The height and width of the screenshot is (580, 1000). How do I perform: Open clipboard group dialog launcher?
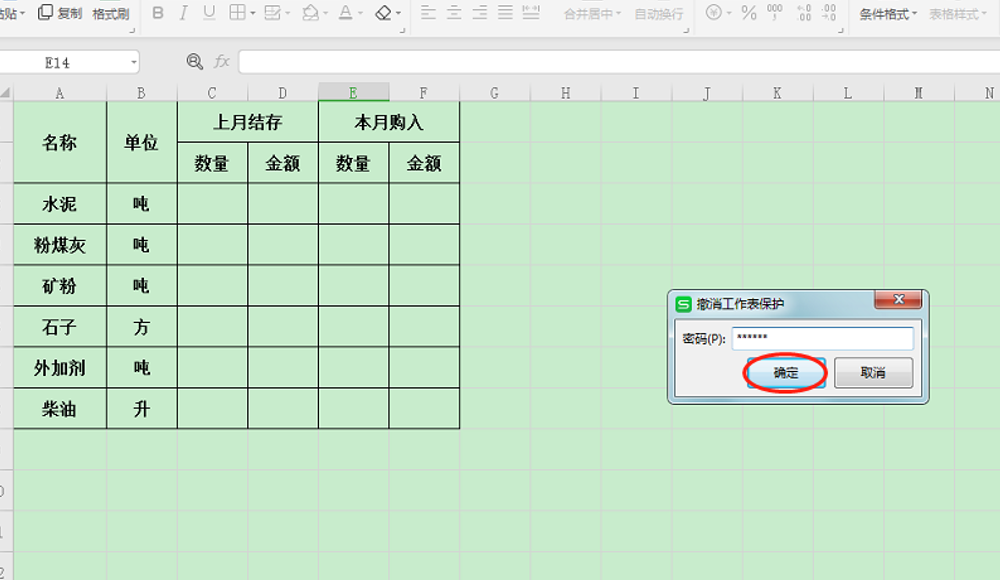click(132, 30)
